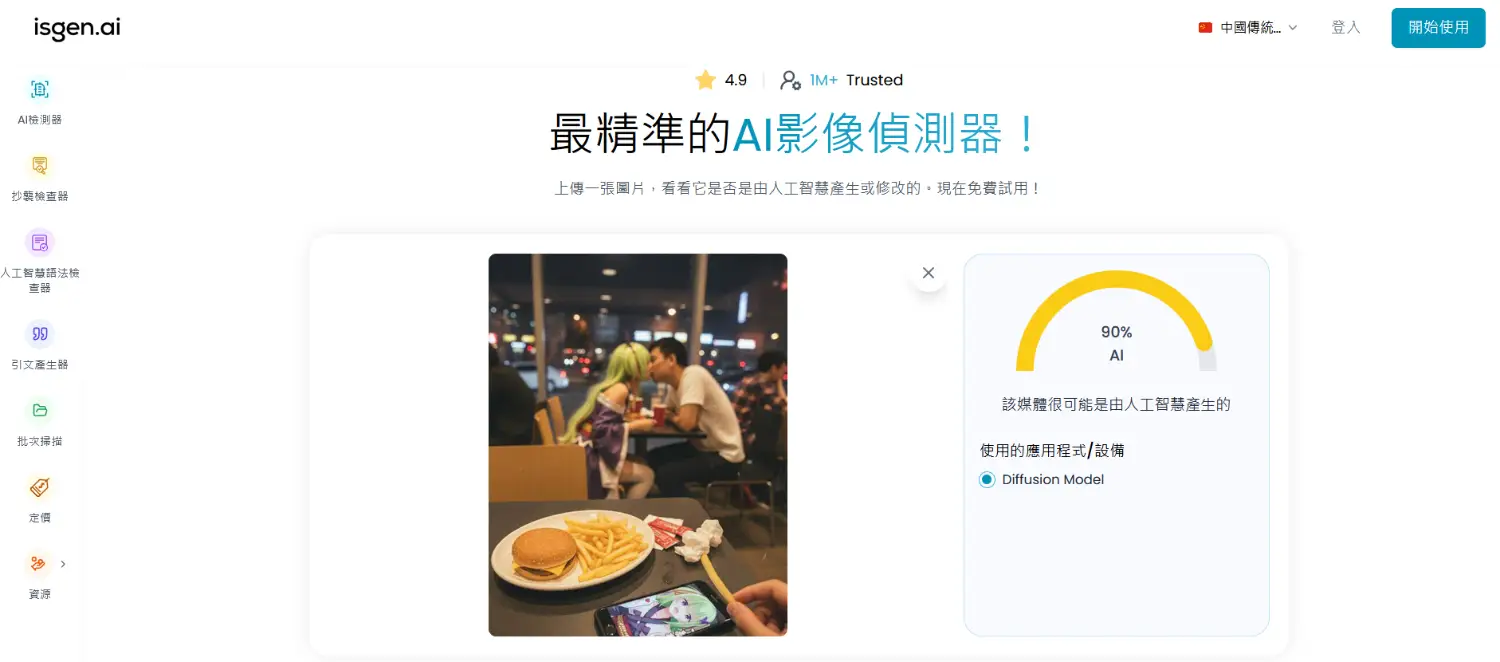Image resolution: width=1500 pixels, height=662 pixels.
Task: Click the 1M+ Trusted label
Action: tap(856, 80)
